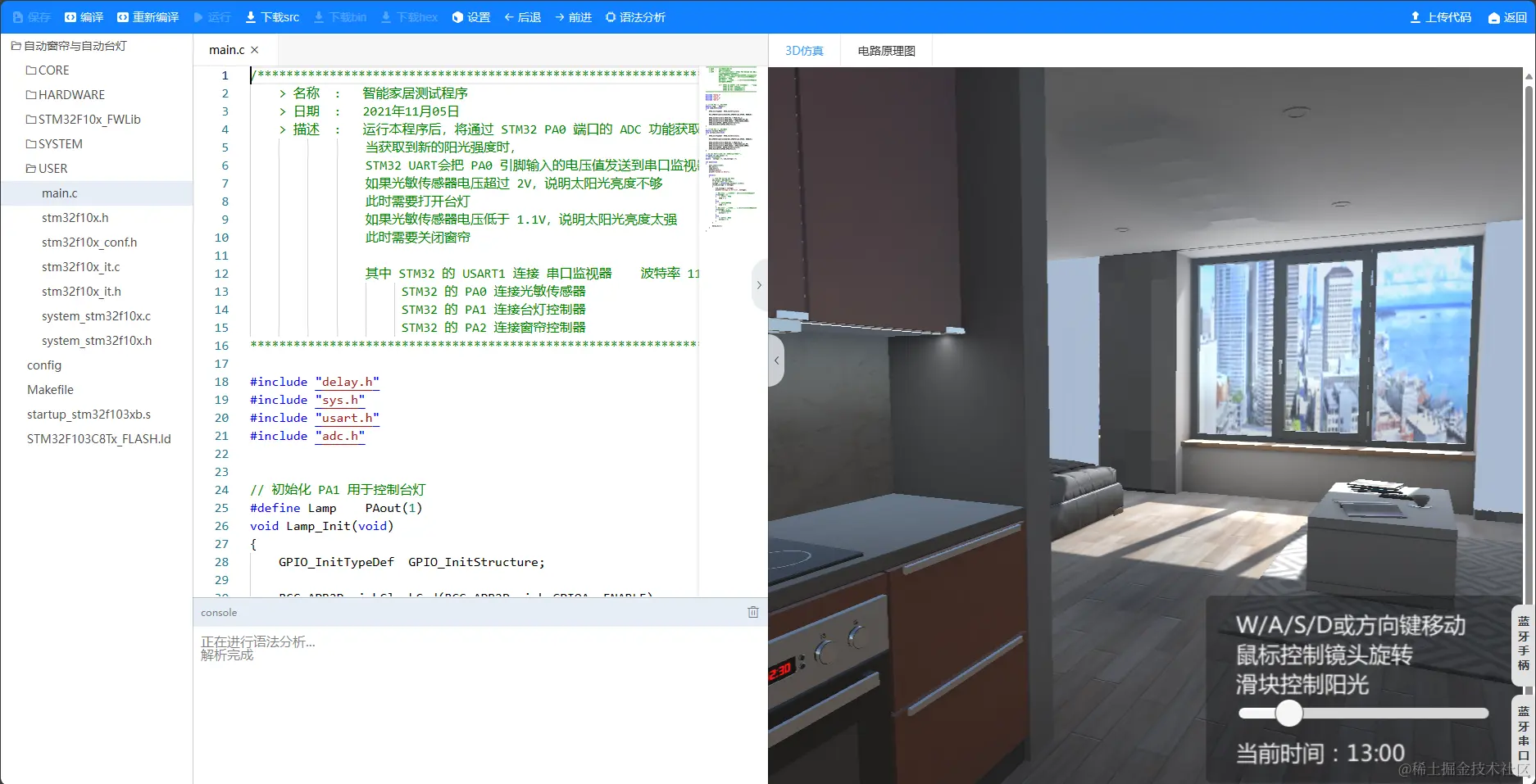Close the main.c editor tab
The width and height of the screenshot is (1536, 784).
[x=255, y=50]
